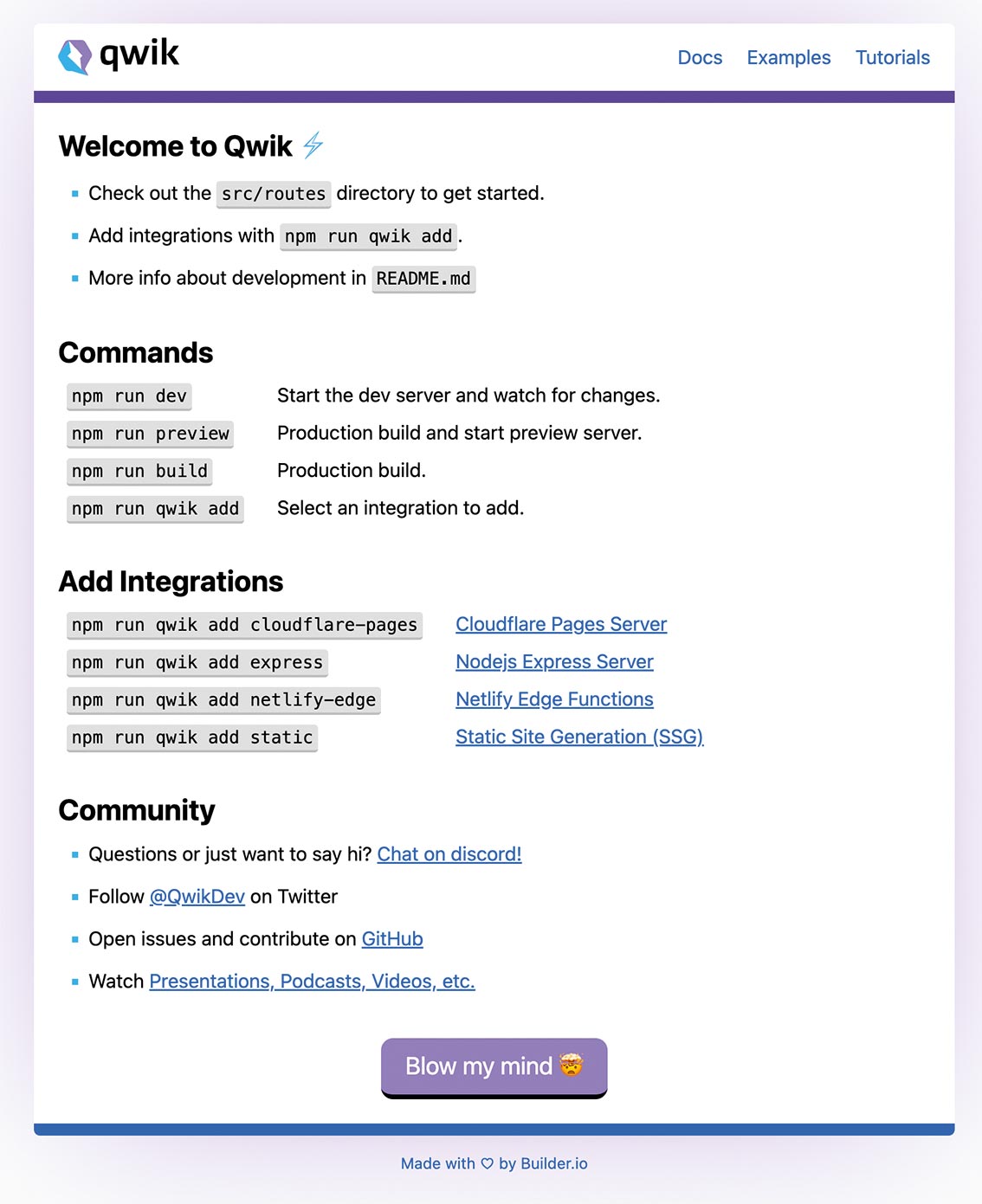Click the Community heading
The width and height of the screenshot is (982, 1204).
pyautogui.click(x=137, y=810)
